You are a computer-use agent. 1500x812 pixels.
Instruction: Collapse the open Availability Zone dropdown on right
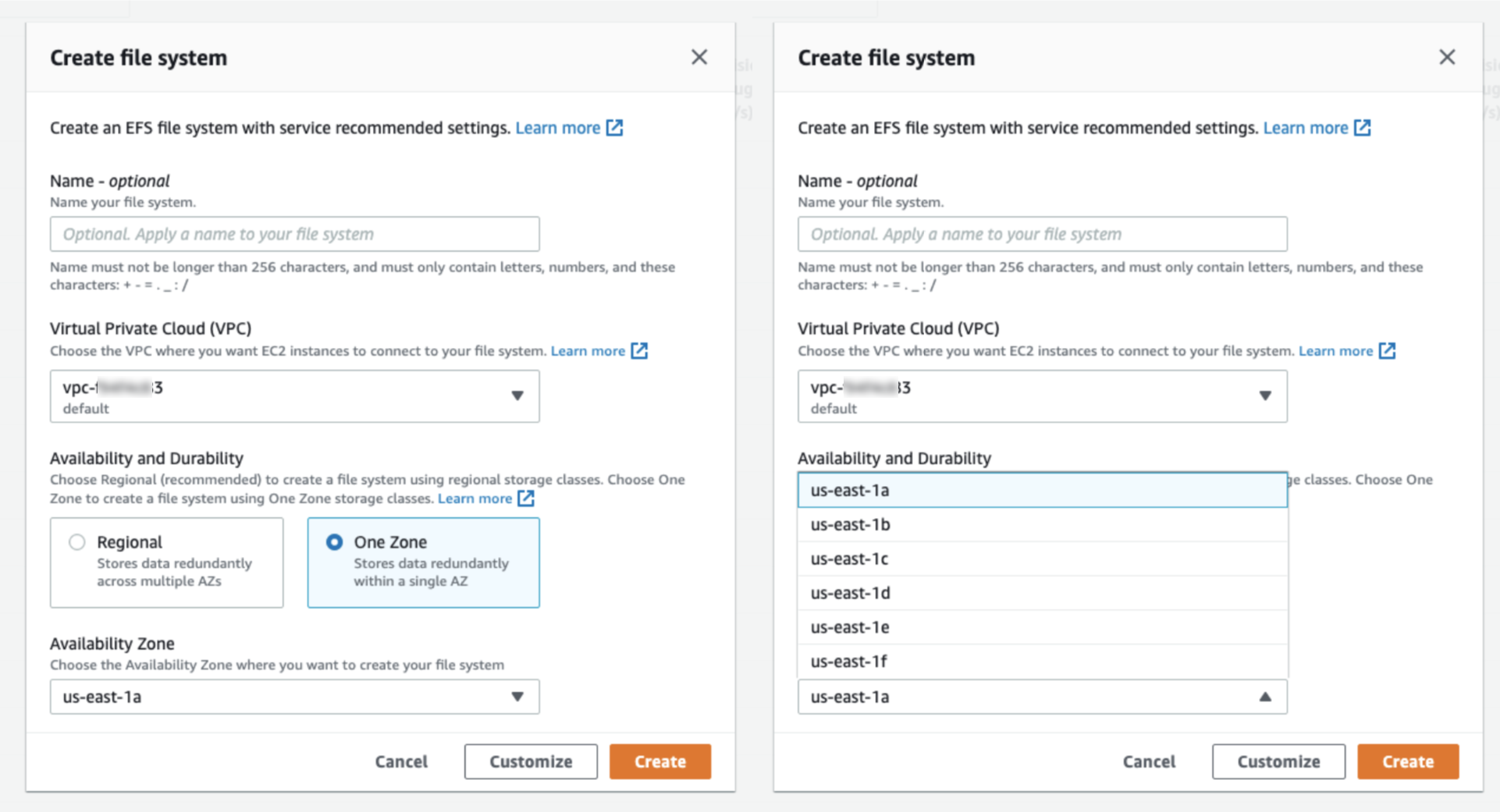click(1264, 697)
